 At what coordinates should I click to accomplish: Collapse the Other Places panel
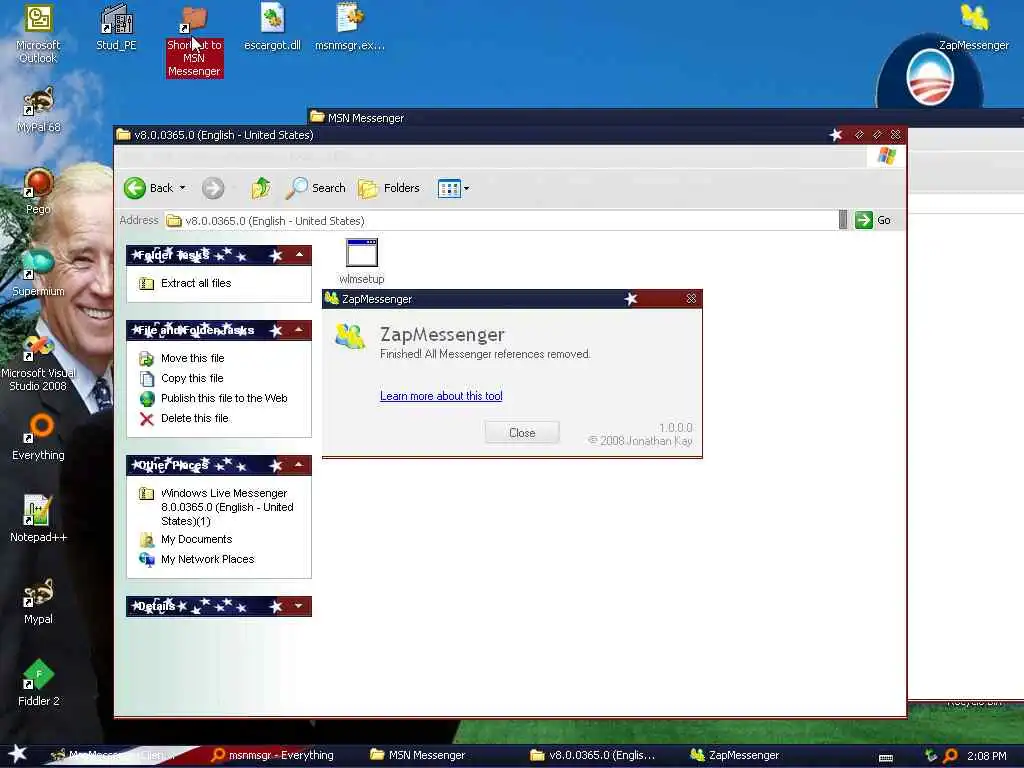click(299, 465)
